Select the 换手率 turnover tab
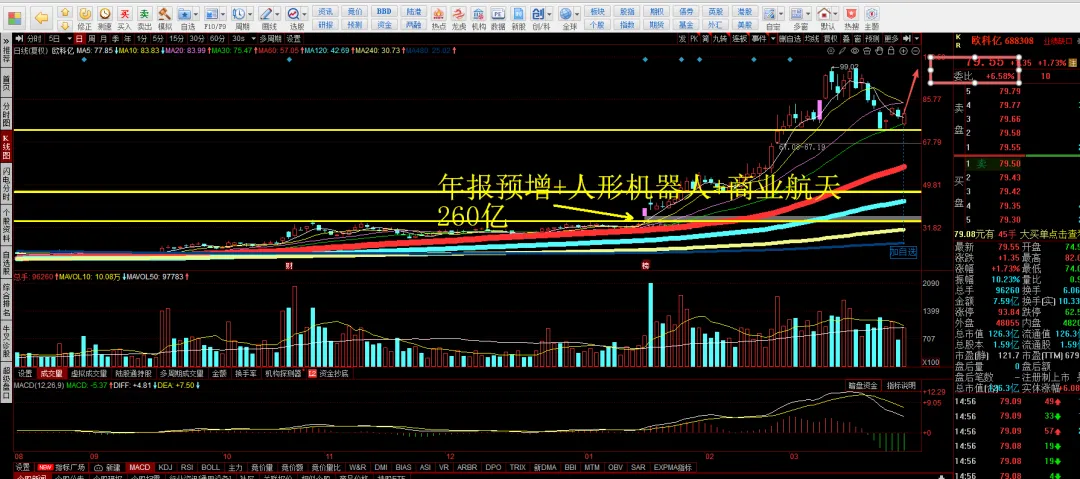Screen dimensions: 1080x479 point(245,373)
